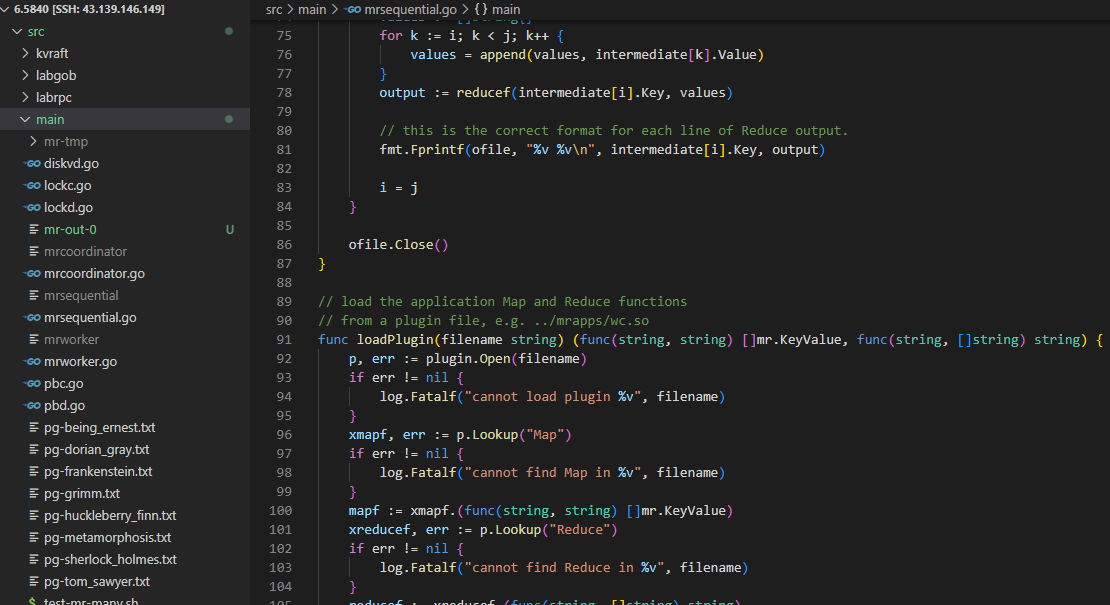The image size is (1110, 605).
Task: Click text file icon beside pg-huckleberry_finn.txt
Action: [33, 515]
